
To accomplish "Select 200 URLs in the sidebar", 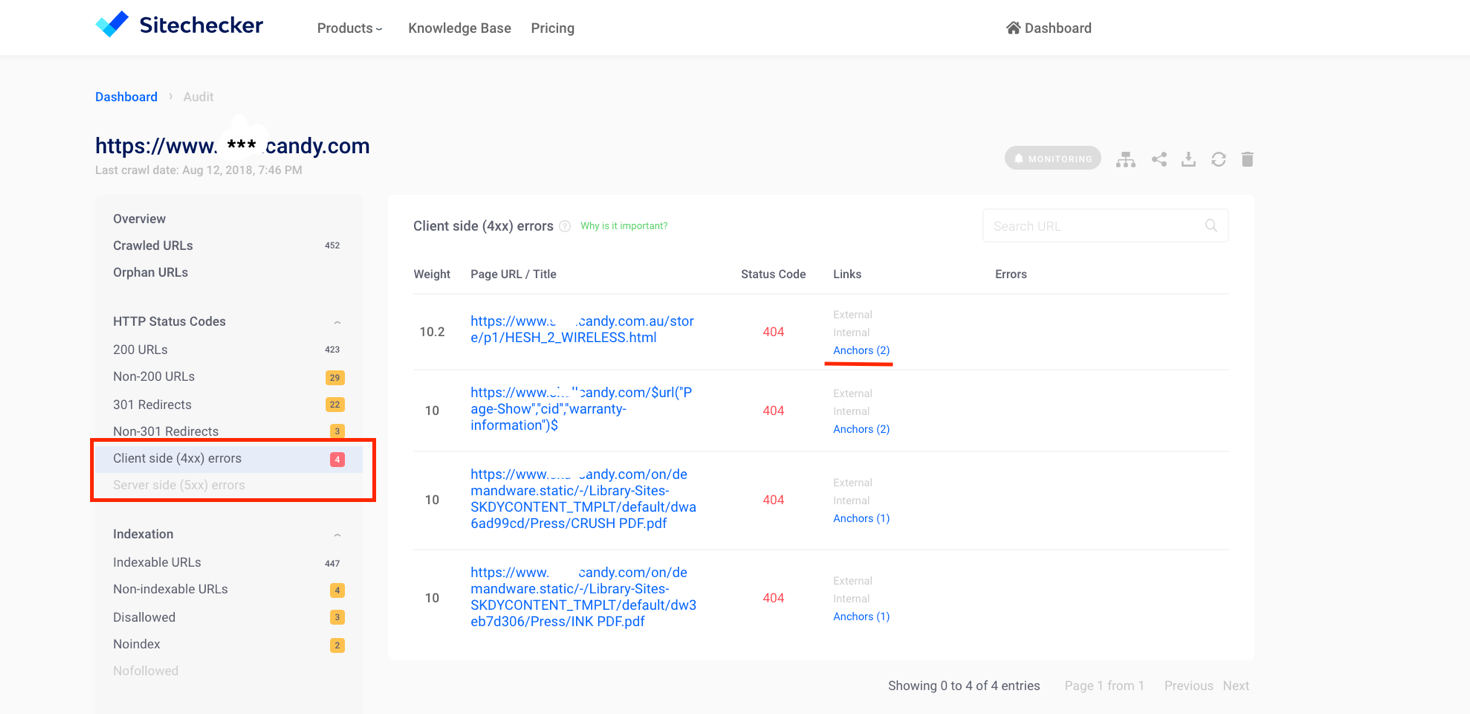I will click(140, 350).
